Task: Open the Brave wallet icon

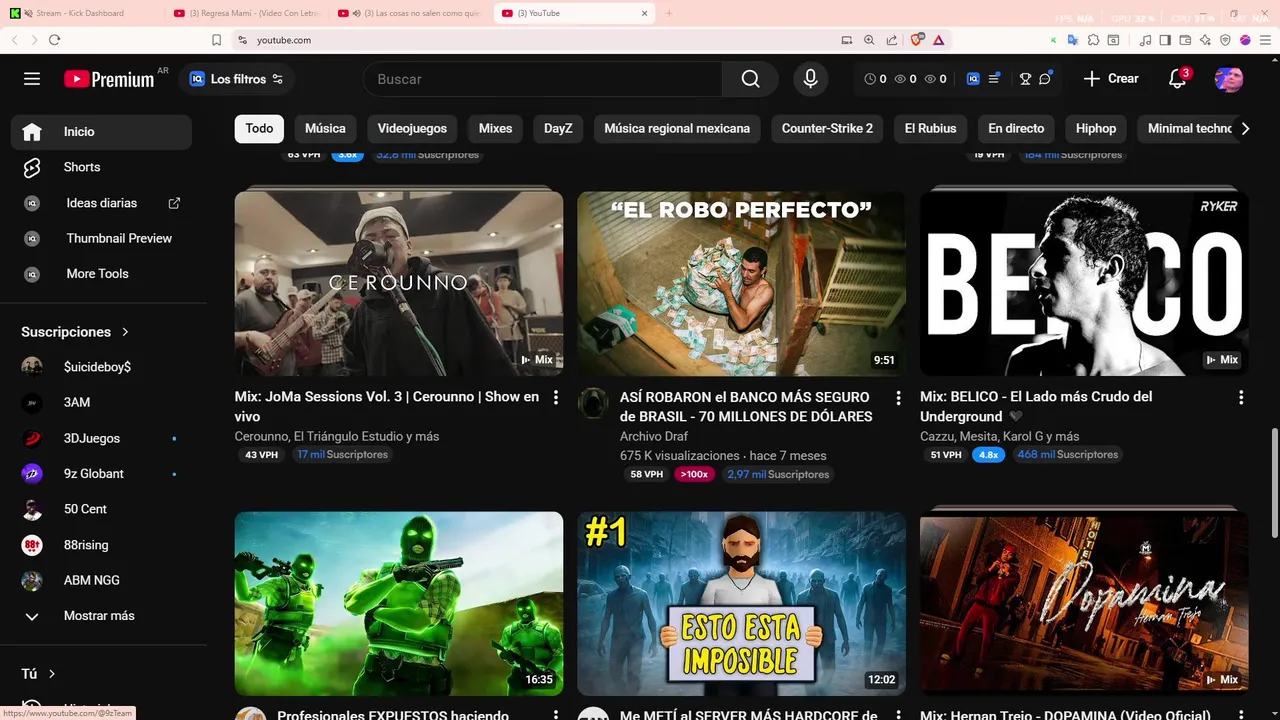Action: (x=1185, y=40)
